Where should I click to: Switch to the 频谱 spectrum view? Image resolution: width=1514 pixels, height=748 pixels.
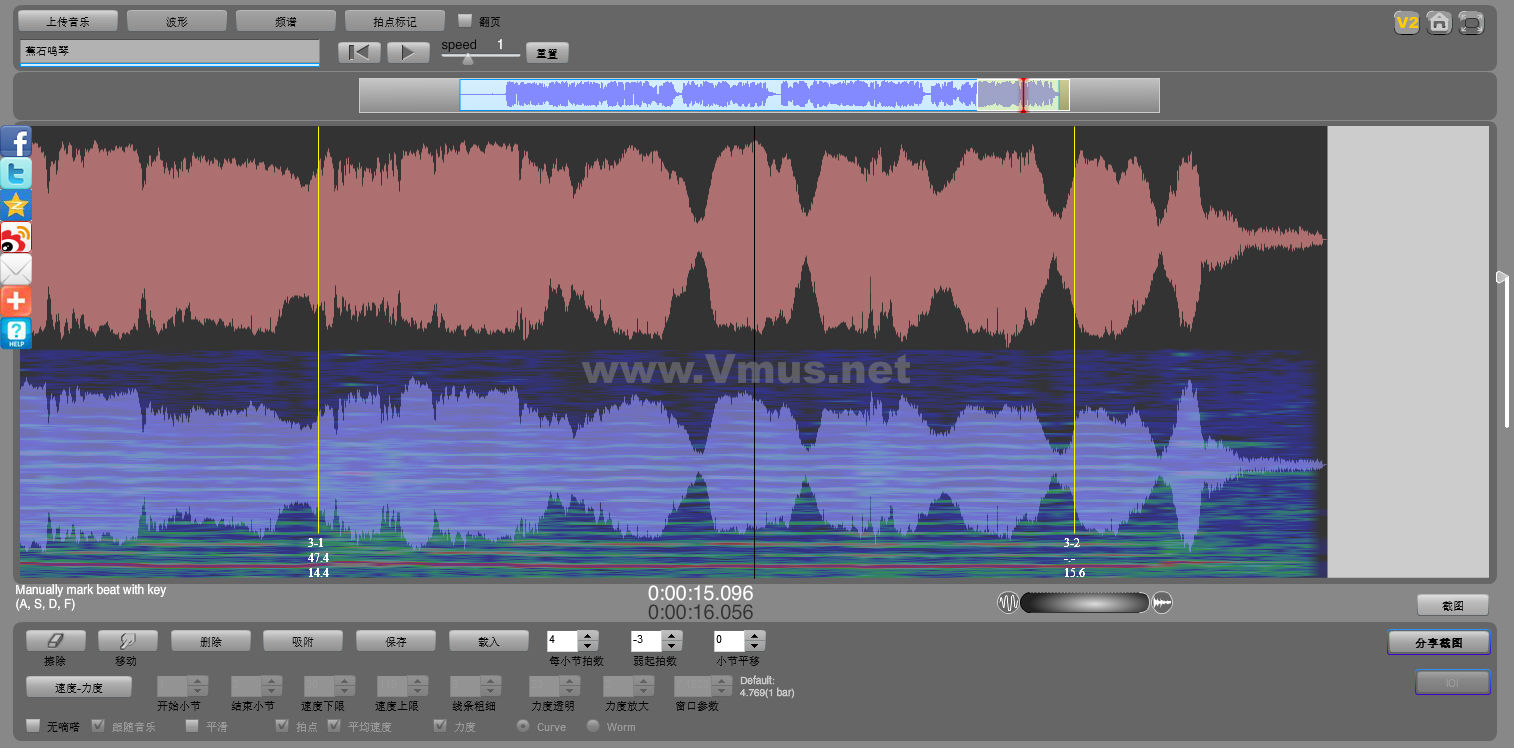tap(285, 21)
